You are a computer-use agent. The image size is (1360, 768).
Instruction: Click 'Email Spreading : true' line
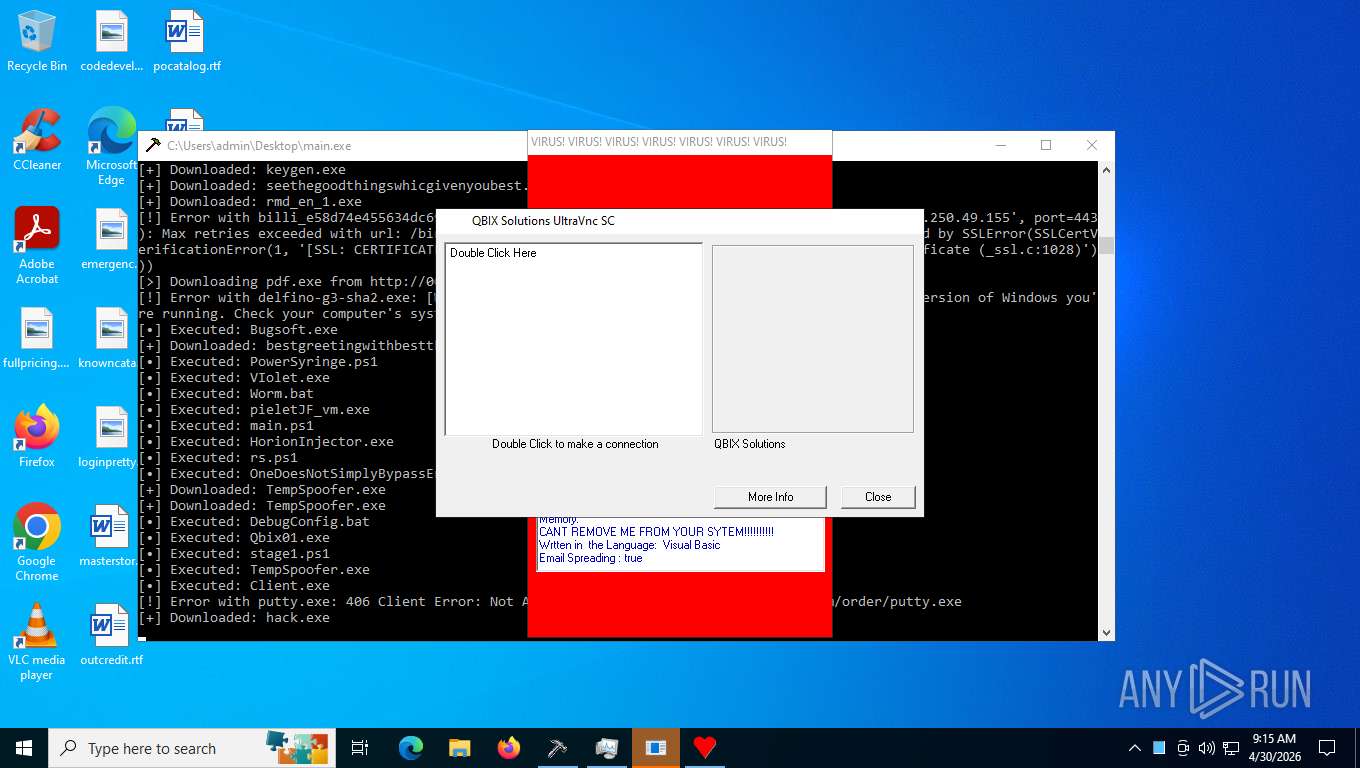pos(590,558)
